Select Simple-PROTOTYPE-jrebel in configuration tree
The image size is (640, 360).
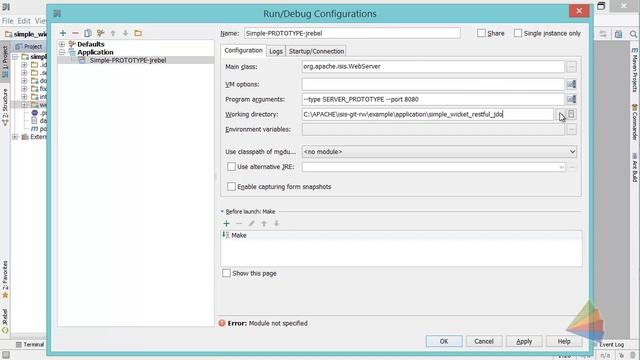click(x=128, y=60)
